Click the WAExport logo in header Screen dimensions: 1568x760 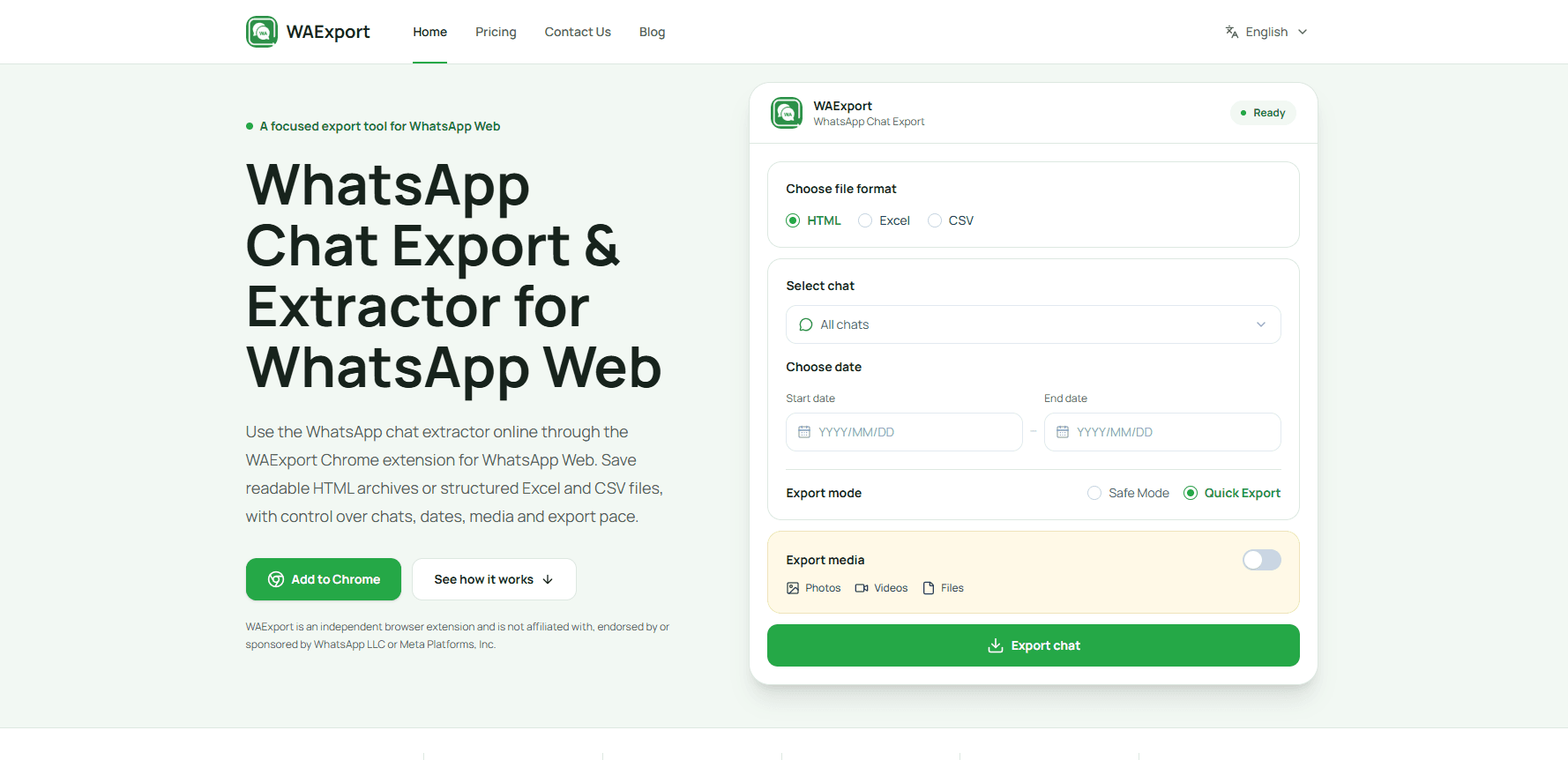click(262, 32)
